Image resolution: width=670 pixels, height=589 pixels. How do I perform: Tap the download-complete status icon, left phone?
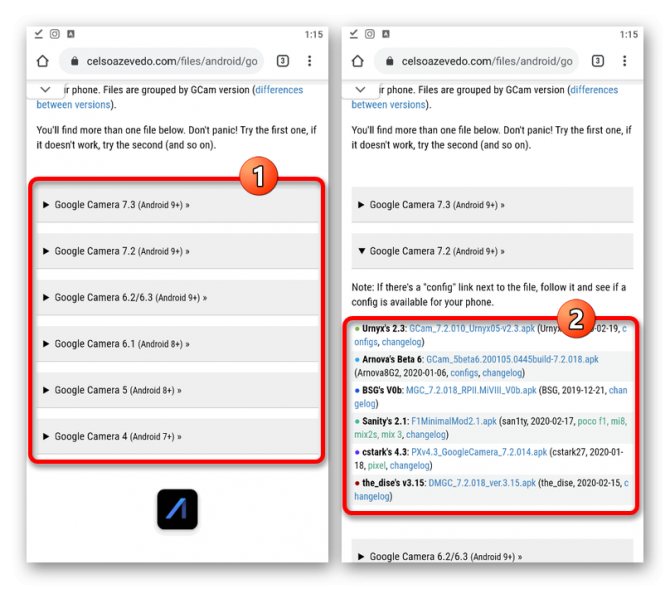pos(38,34)
